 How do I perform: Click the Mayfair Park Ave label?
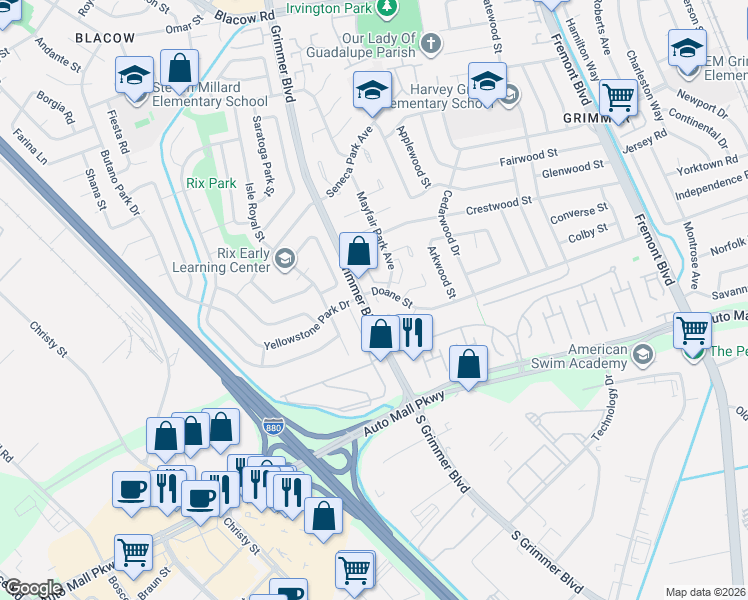pos(375,230)
